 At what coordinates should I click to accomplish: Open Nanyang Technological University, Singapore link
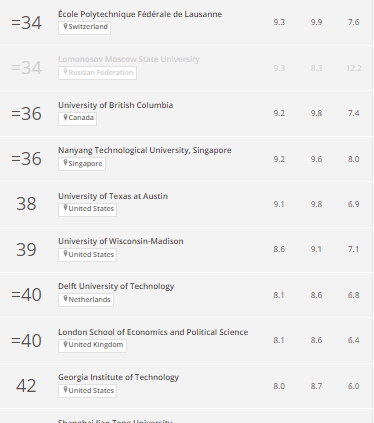145,150
